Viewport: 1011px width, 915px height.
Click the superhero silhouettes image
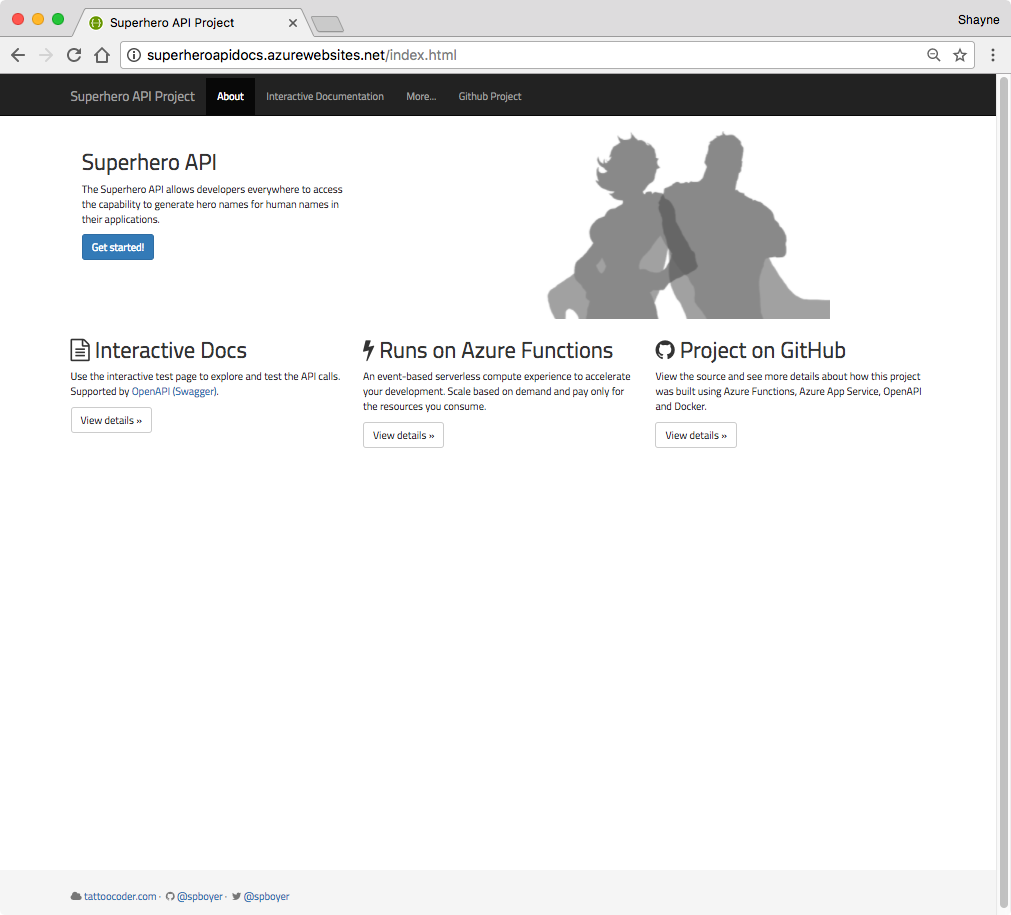pos(689,225)
